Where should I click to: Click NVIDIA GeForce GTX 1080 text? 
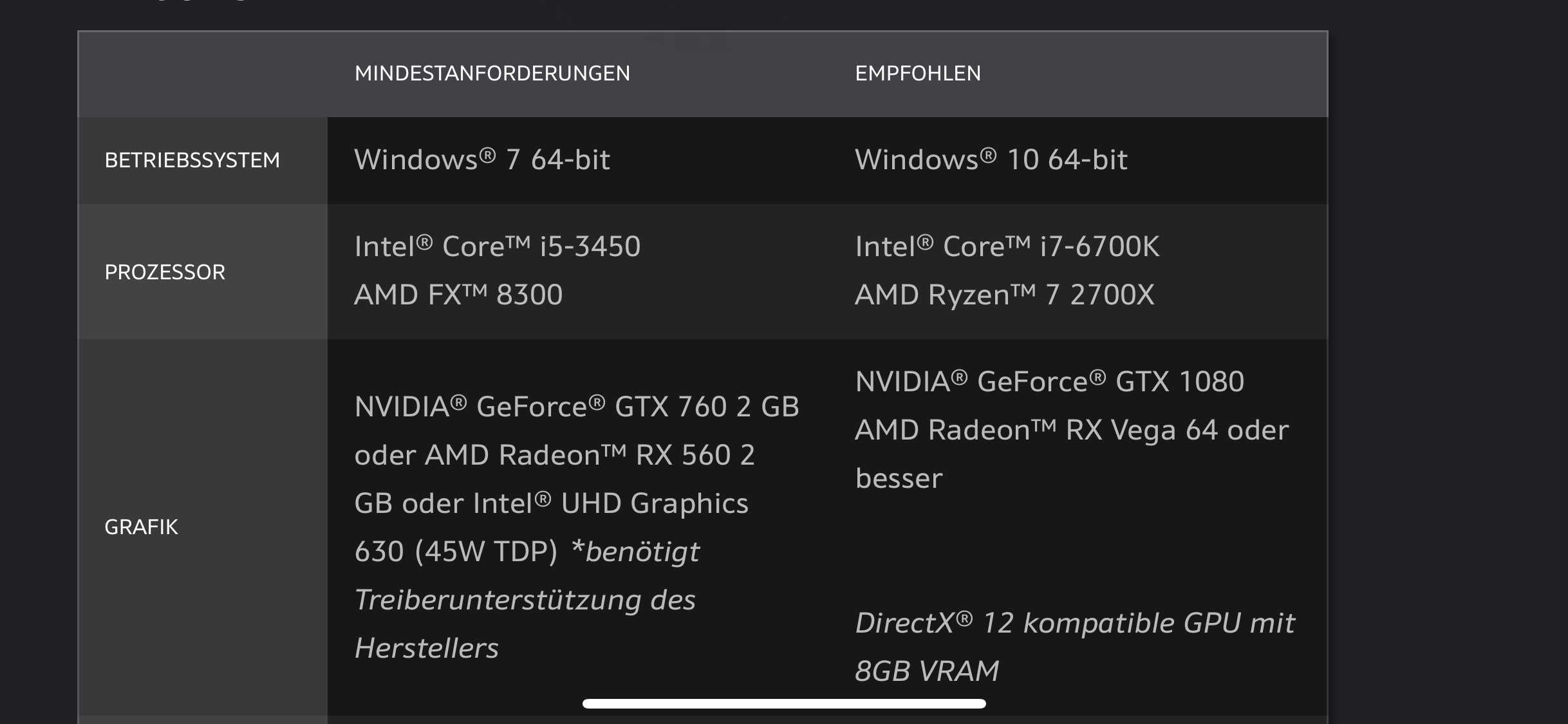point(1050,382)
